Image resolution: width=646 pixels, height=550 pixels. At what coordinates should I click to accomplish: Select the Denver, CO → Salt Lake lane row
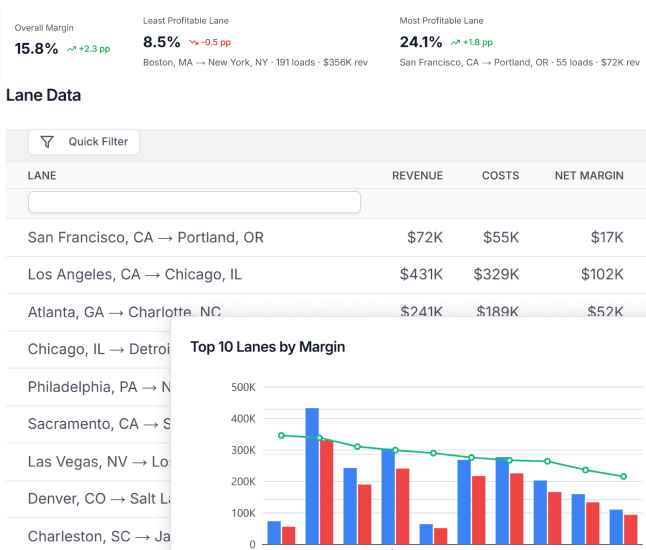pyautogui.click(x=88, y=499)
